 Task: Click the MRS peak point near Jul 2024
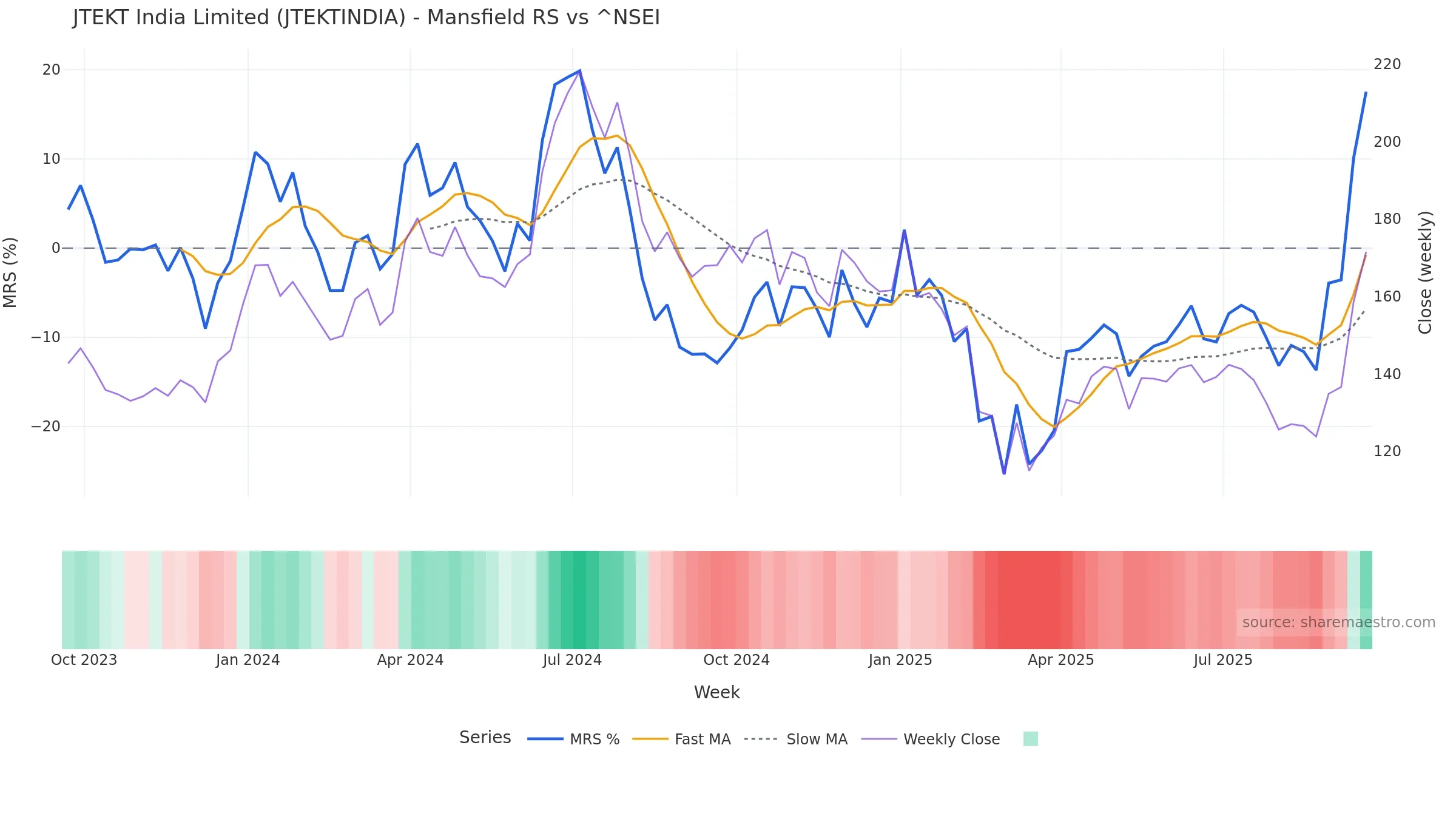(x=580, y=71)
